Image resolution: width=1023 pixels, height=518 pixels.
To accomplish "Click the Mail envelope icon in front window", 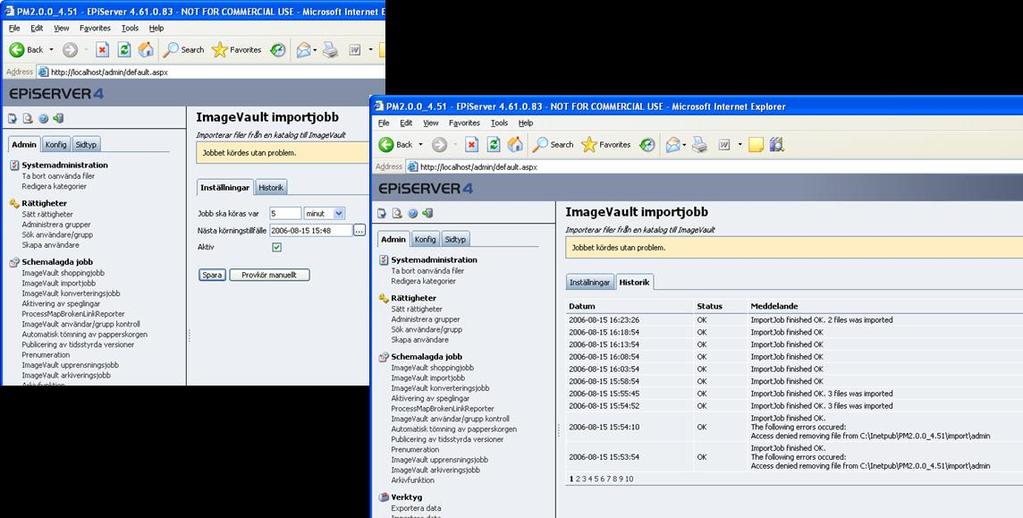I will point(673,144).
